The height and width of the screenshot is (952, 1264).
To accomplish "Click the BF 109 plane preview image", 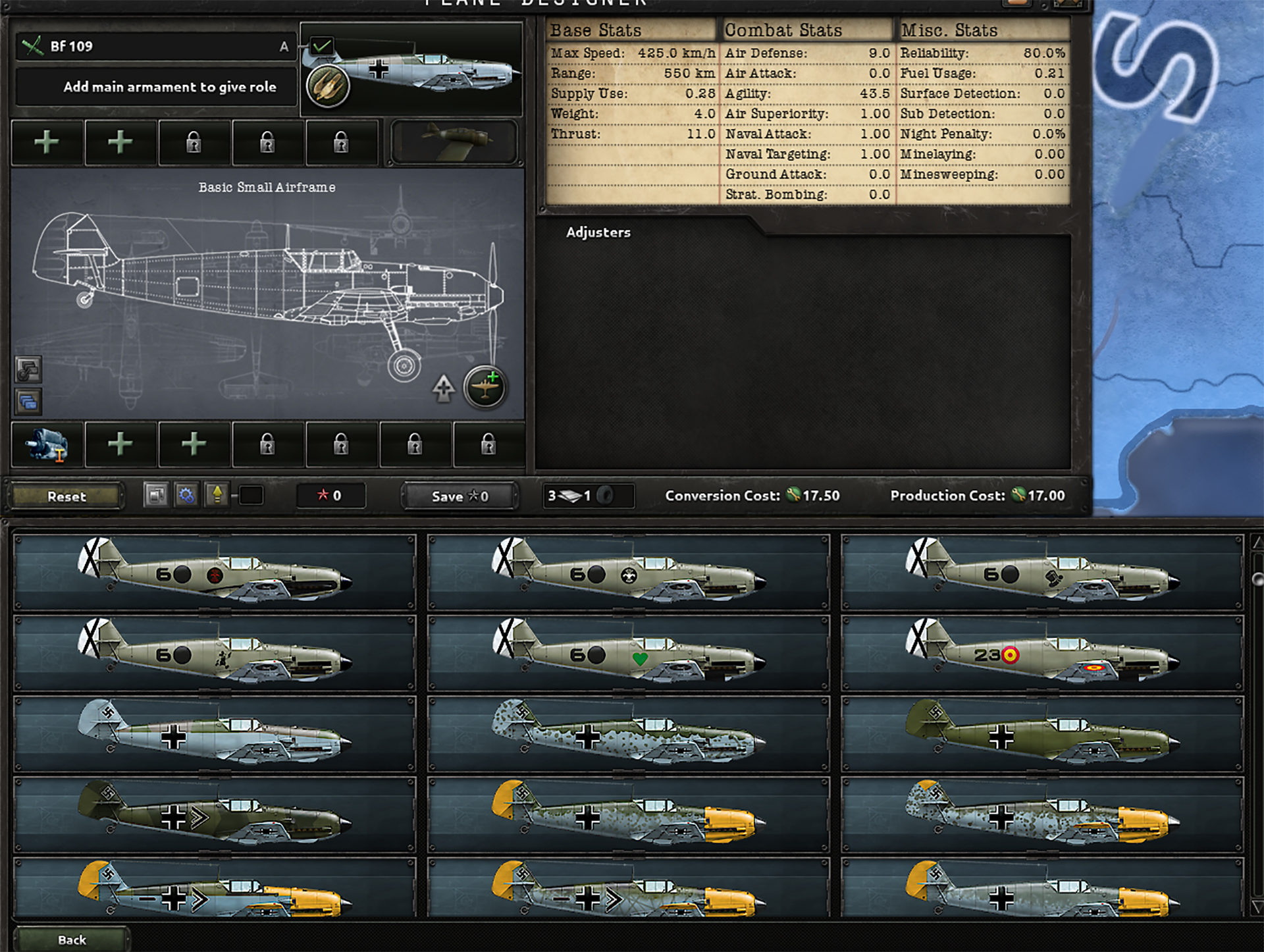I will tap(412, 69).
